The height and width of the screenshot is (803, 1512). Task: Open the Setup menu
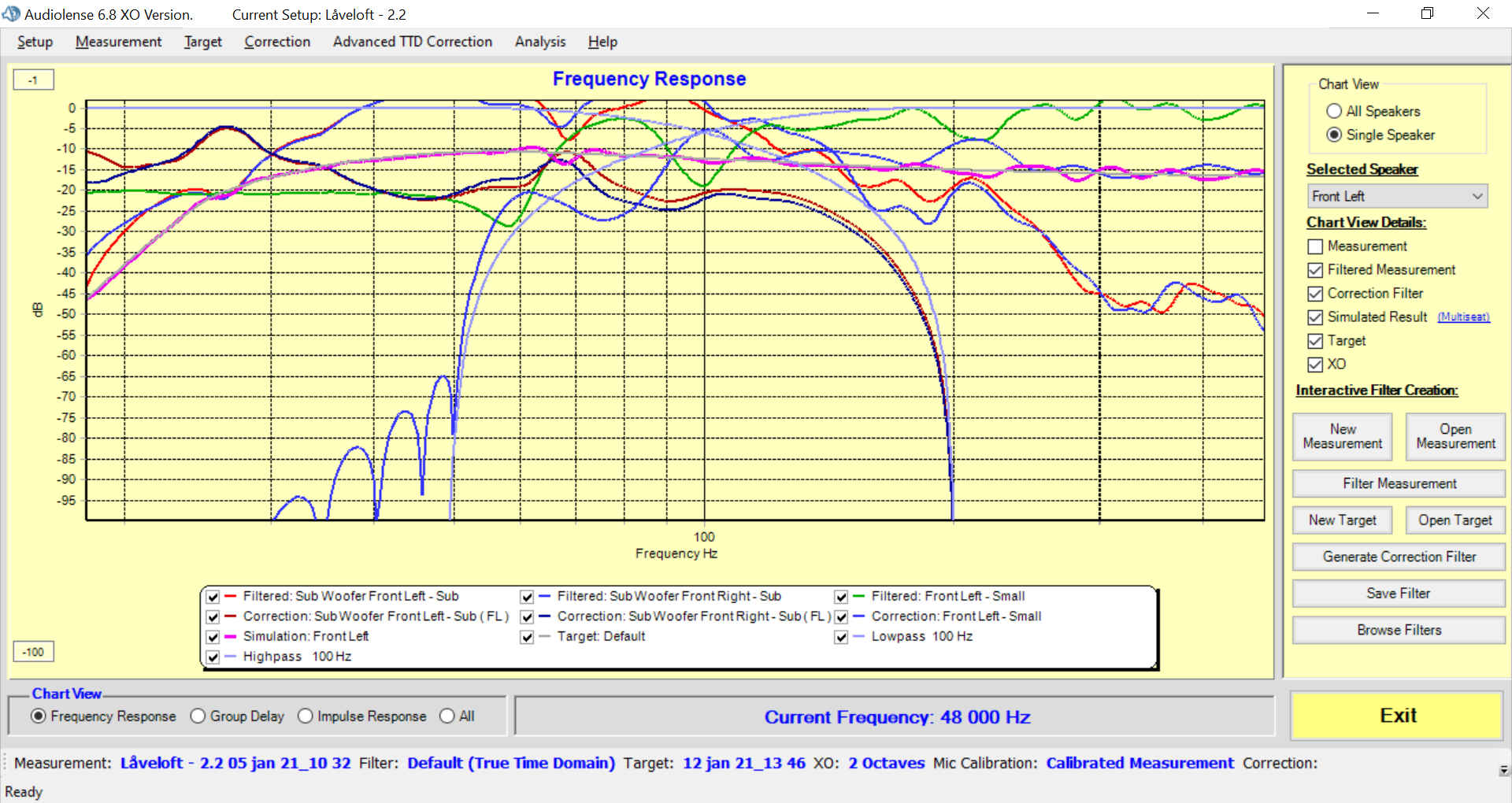click(35, 42)
